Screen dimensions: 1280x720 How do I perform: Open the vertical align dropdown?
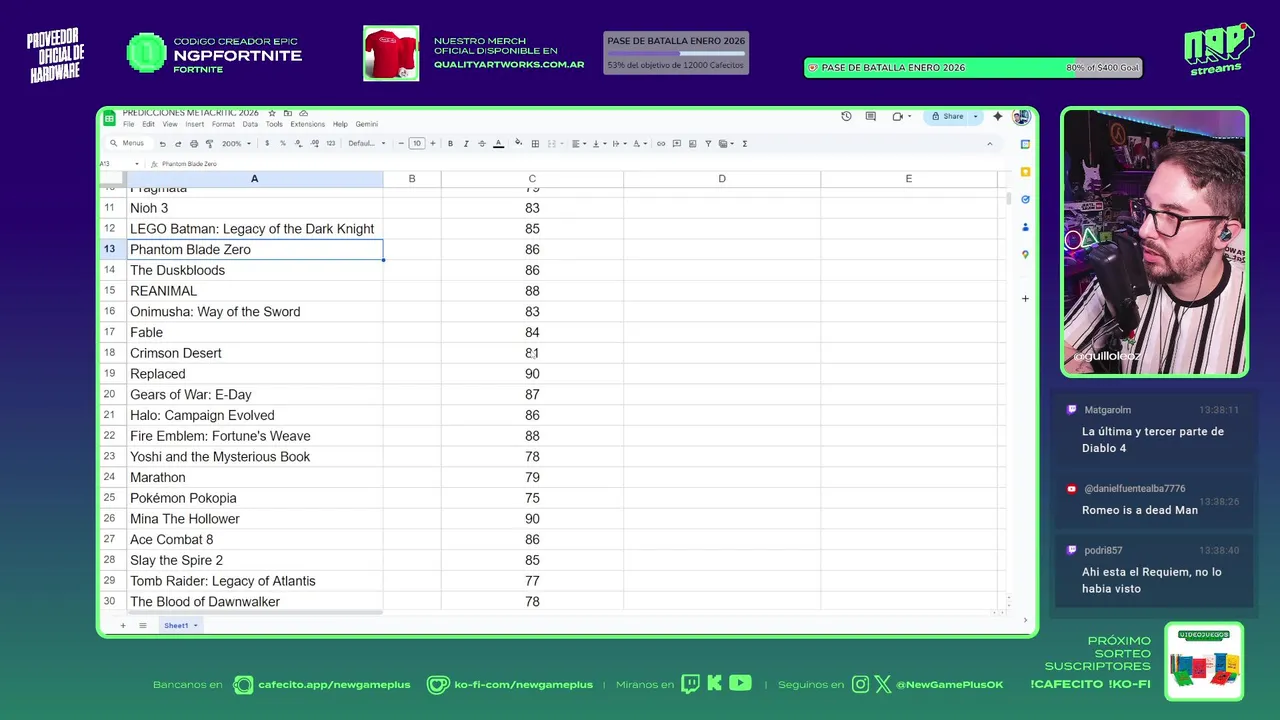point(599,143)
